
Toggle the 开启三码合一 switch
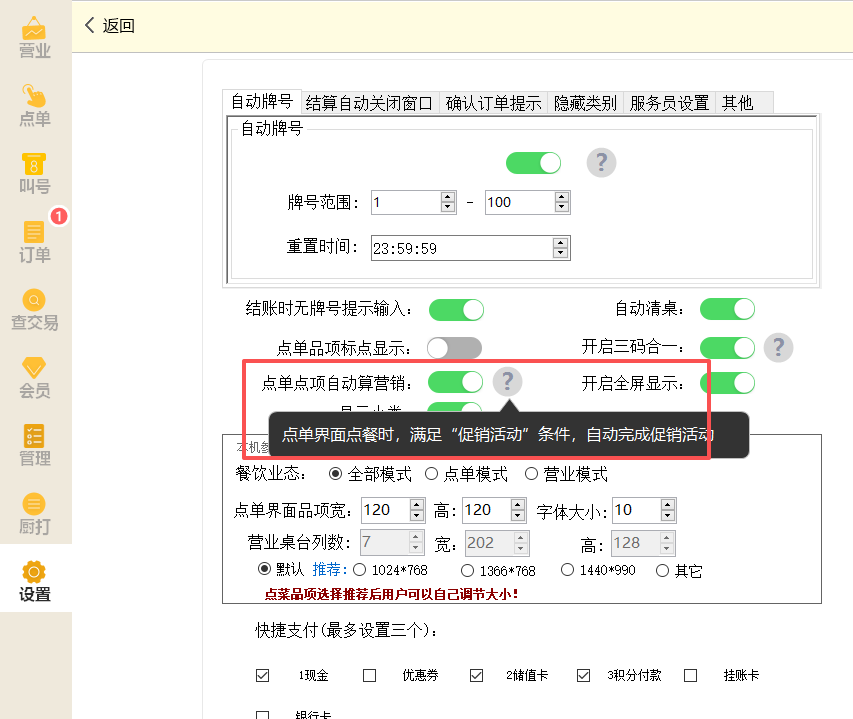pos(727,348)
